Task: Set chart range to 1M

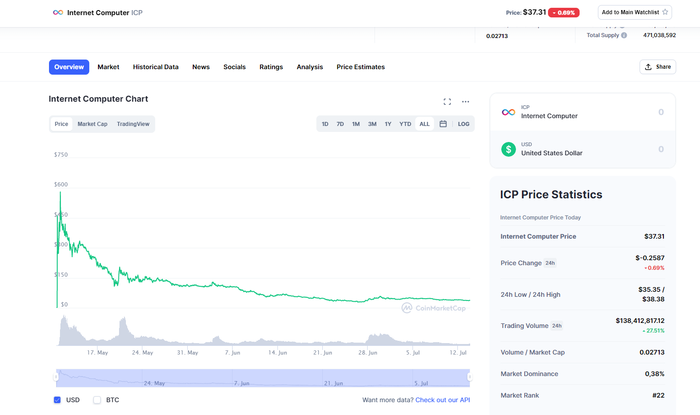Action: point(356,124)
